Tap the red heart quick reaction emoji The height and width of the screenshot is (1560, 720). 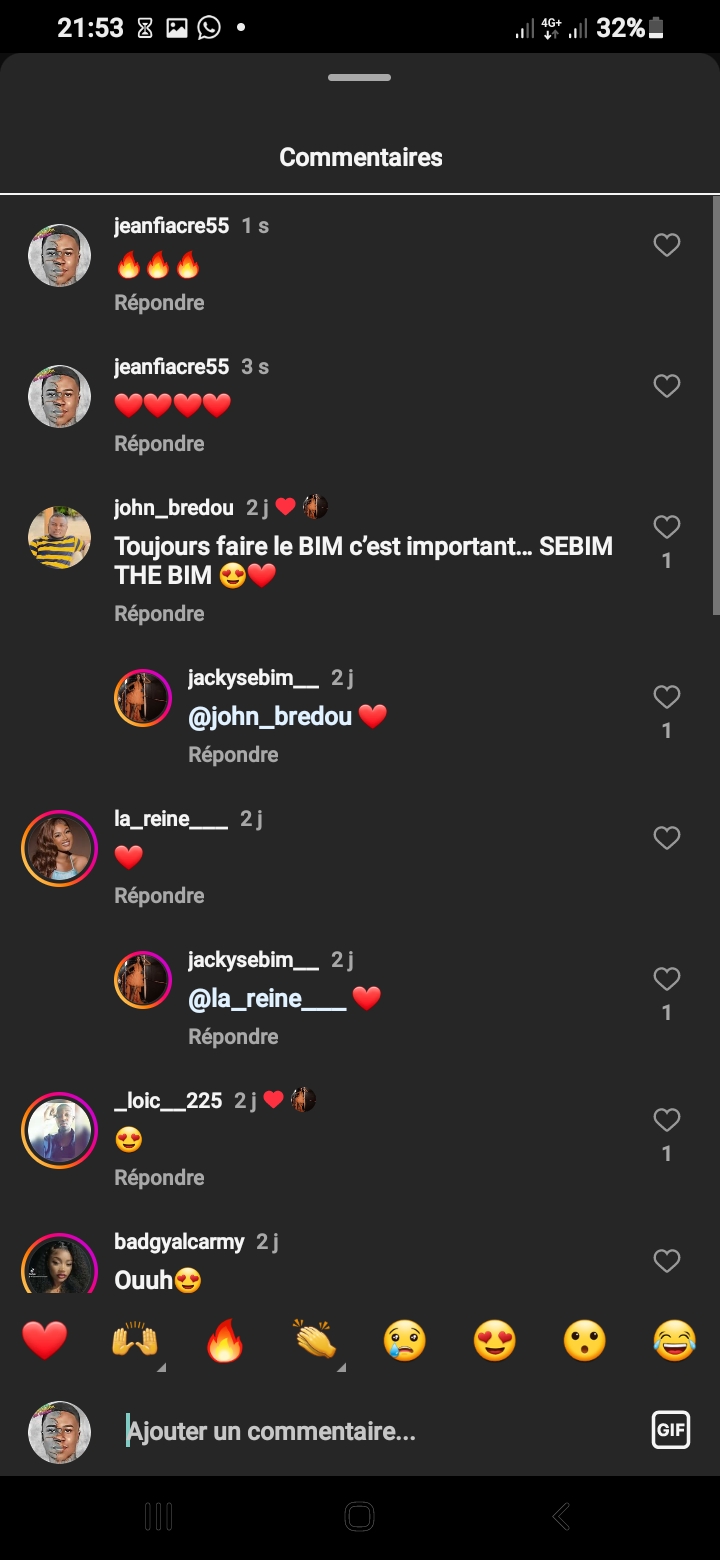click(x=45, y=1340)
